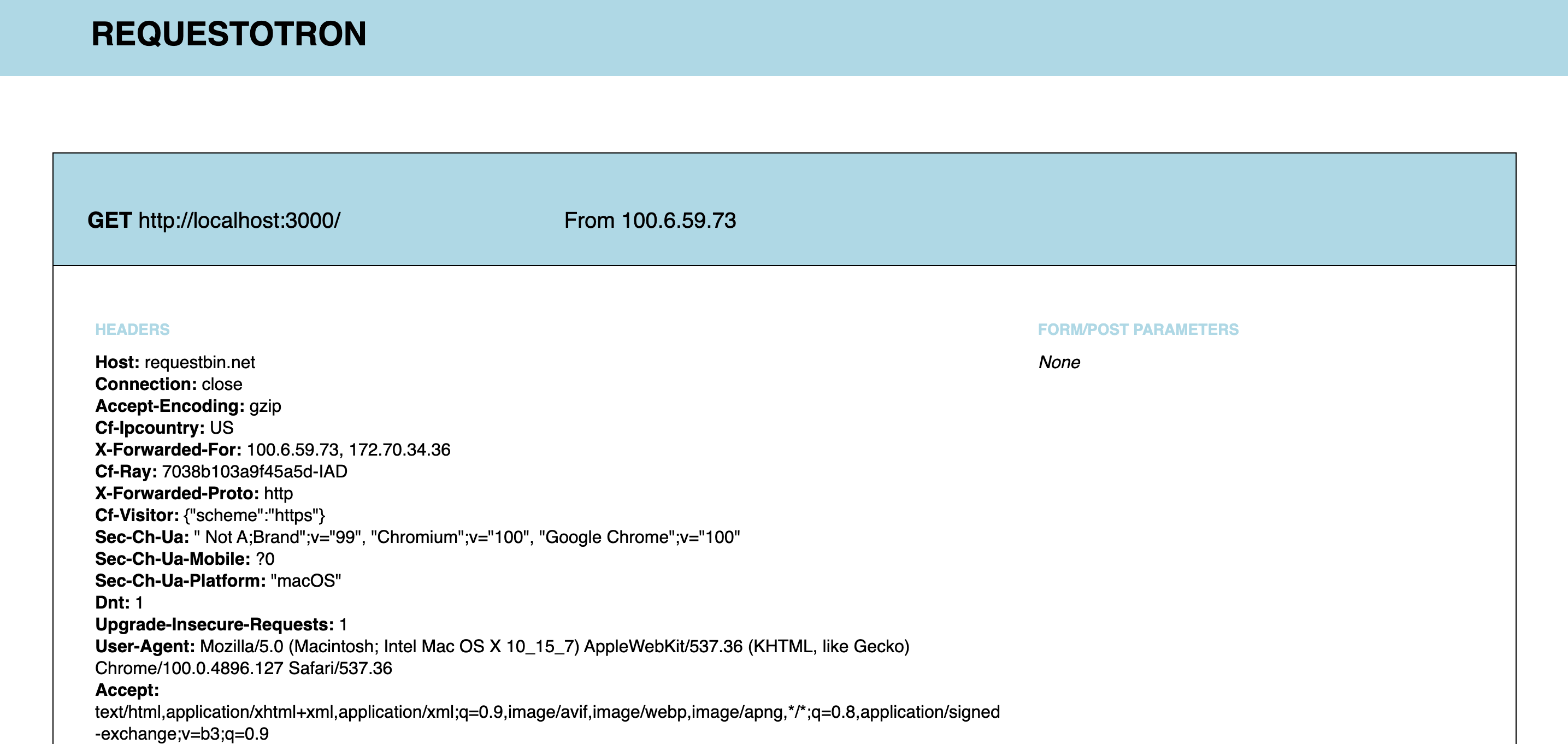Click the REQUESTOTRON page title

[x=228, y=34]
